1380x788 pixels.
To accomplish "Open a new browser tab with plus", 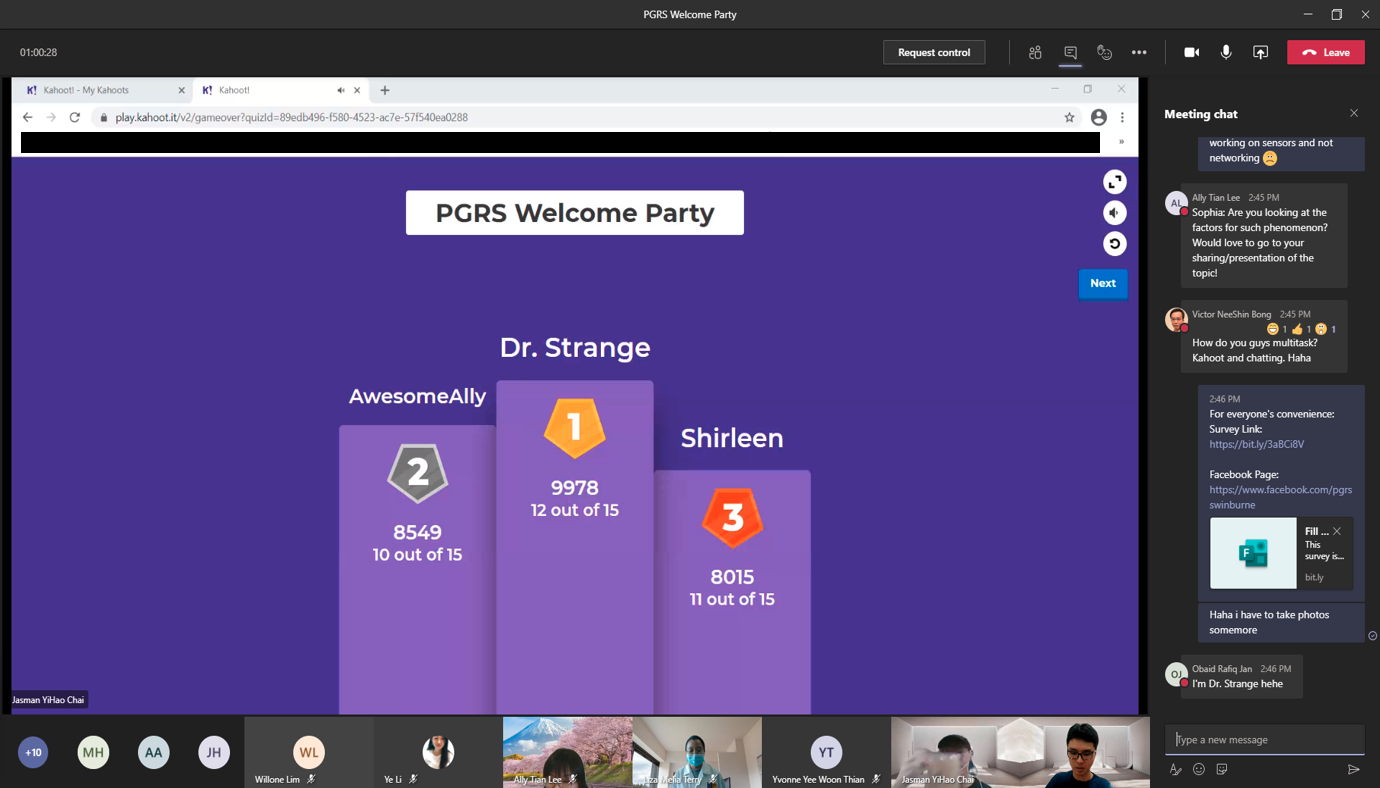I will coord(385,90).
